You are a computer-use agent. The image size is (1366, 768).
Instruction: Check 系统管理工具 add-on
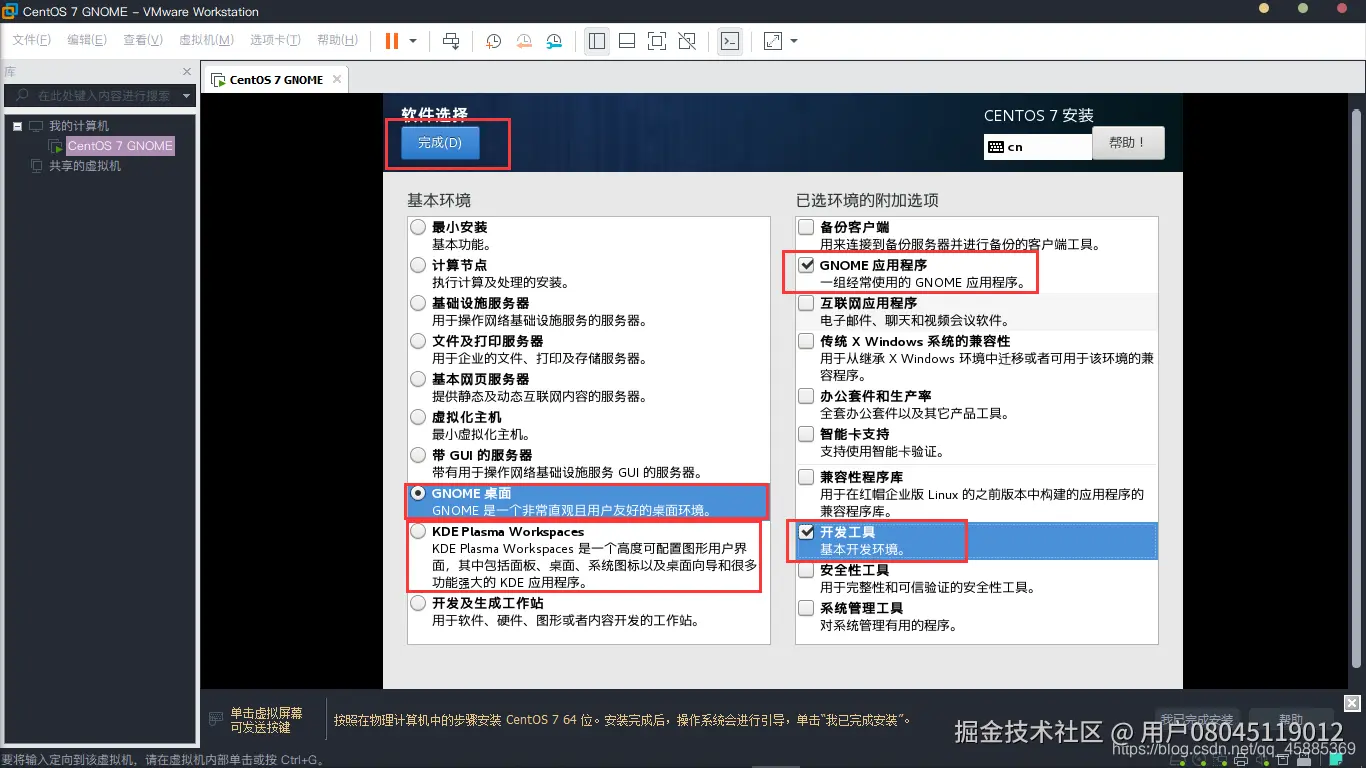[x=806, y=608]
